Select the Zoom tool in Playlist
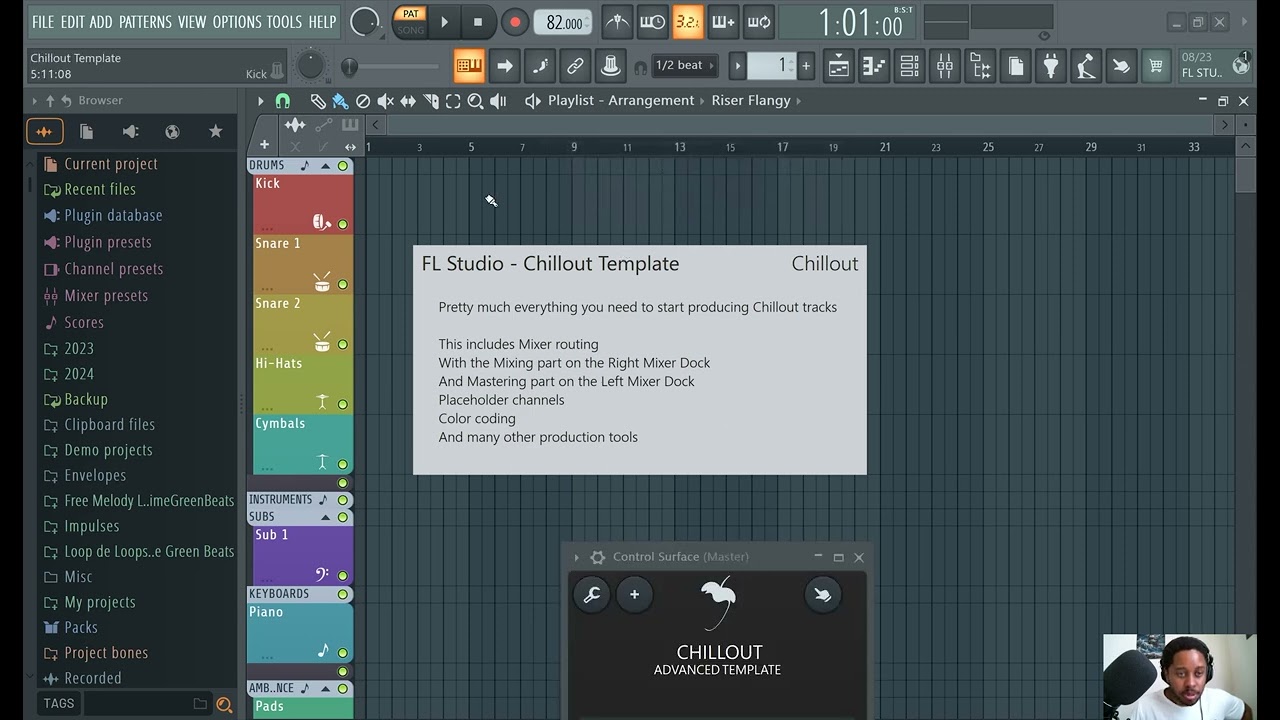 476,101
